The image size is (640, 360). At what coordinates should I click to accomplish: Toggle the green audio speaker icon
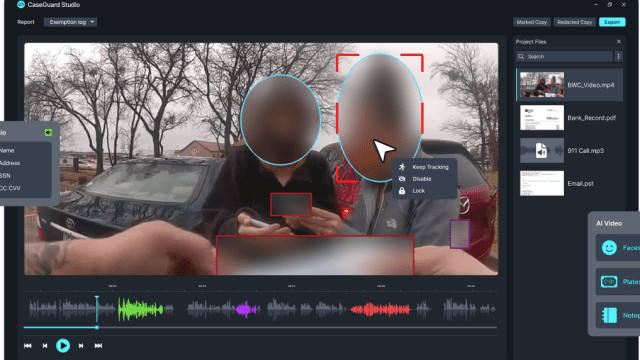tap(48, 132)
